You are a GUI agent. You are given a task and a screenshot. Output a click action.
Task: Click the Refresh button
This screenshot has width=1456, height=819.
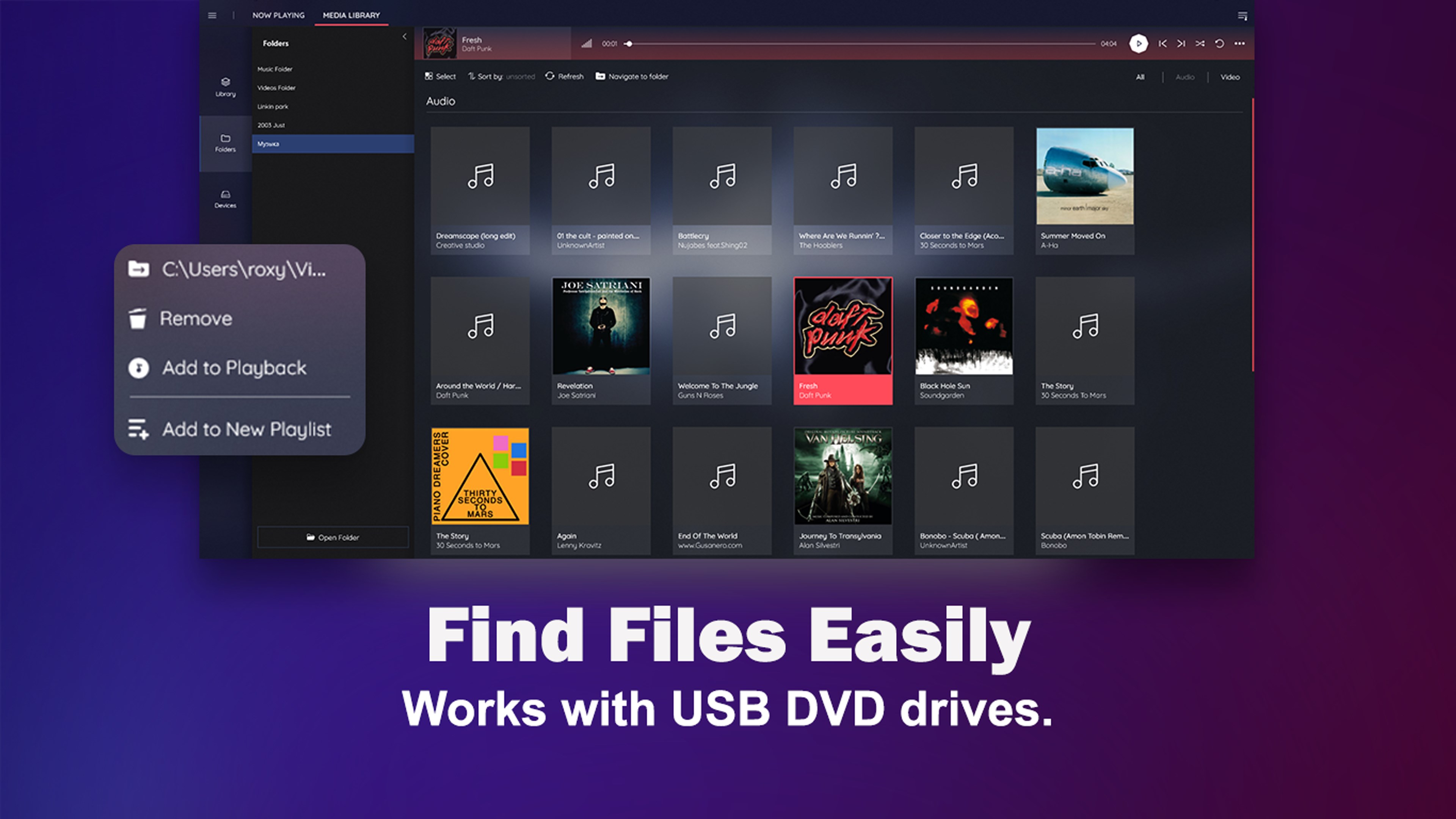point(564,76)
